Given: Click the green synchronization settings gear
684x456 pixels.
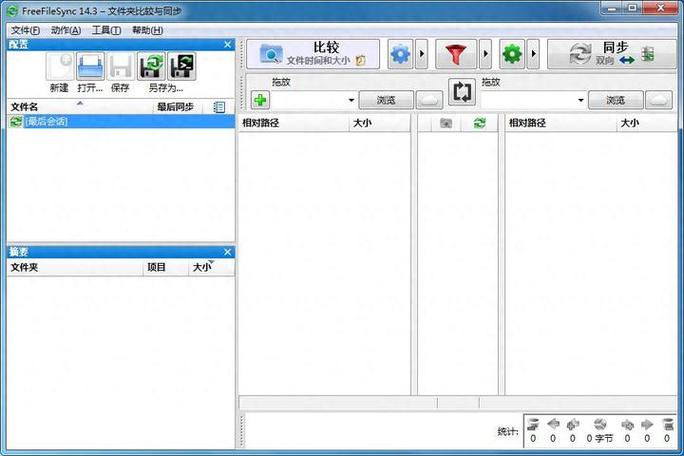Looking at the screenshot, I should click(x=512, y=53).
